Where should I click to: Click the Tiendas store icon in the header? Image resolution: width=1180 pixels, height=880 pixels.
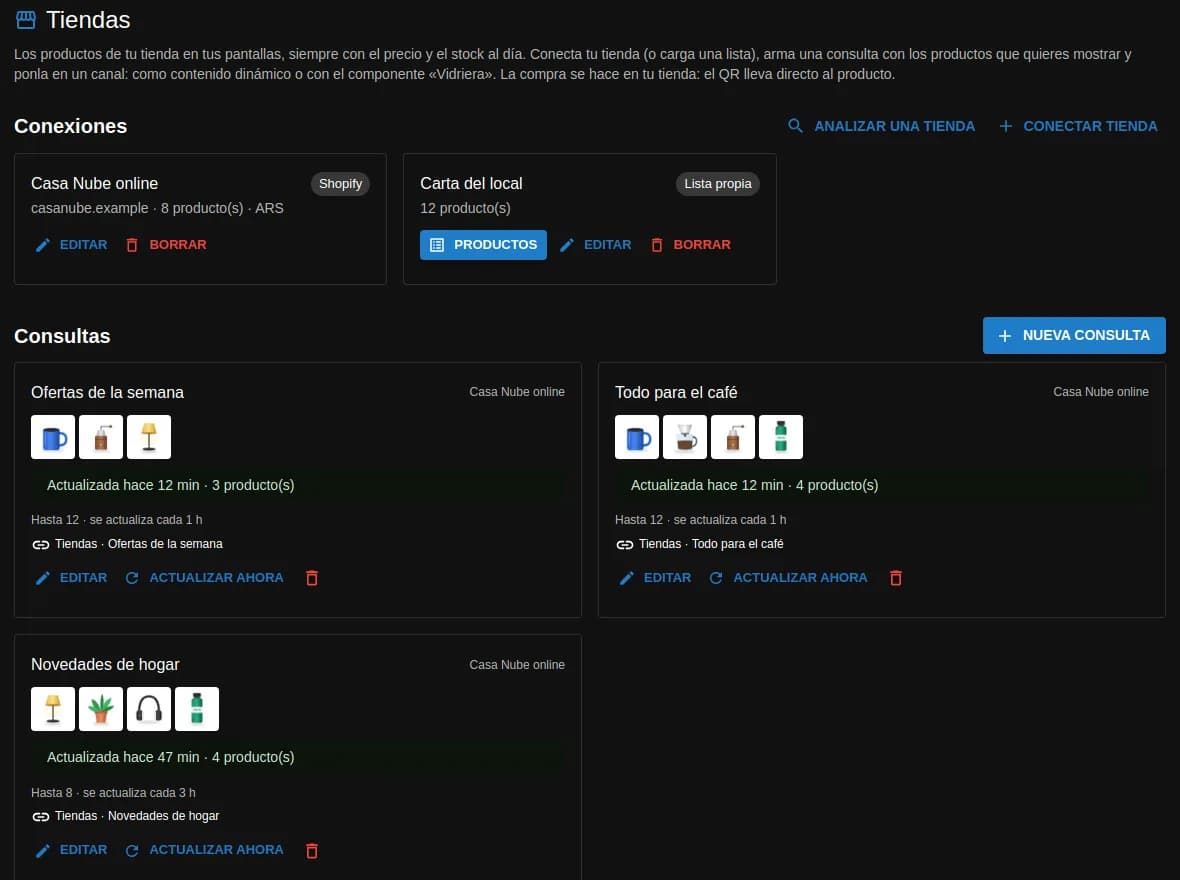tap(26, 20)
